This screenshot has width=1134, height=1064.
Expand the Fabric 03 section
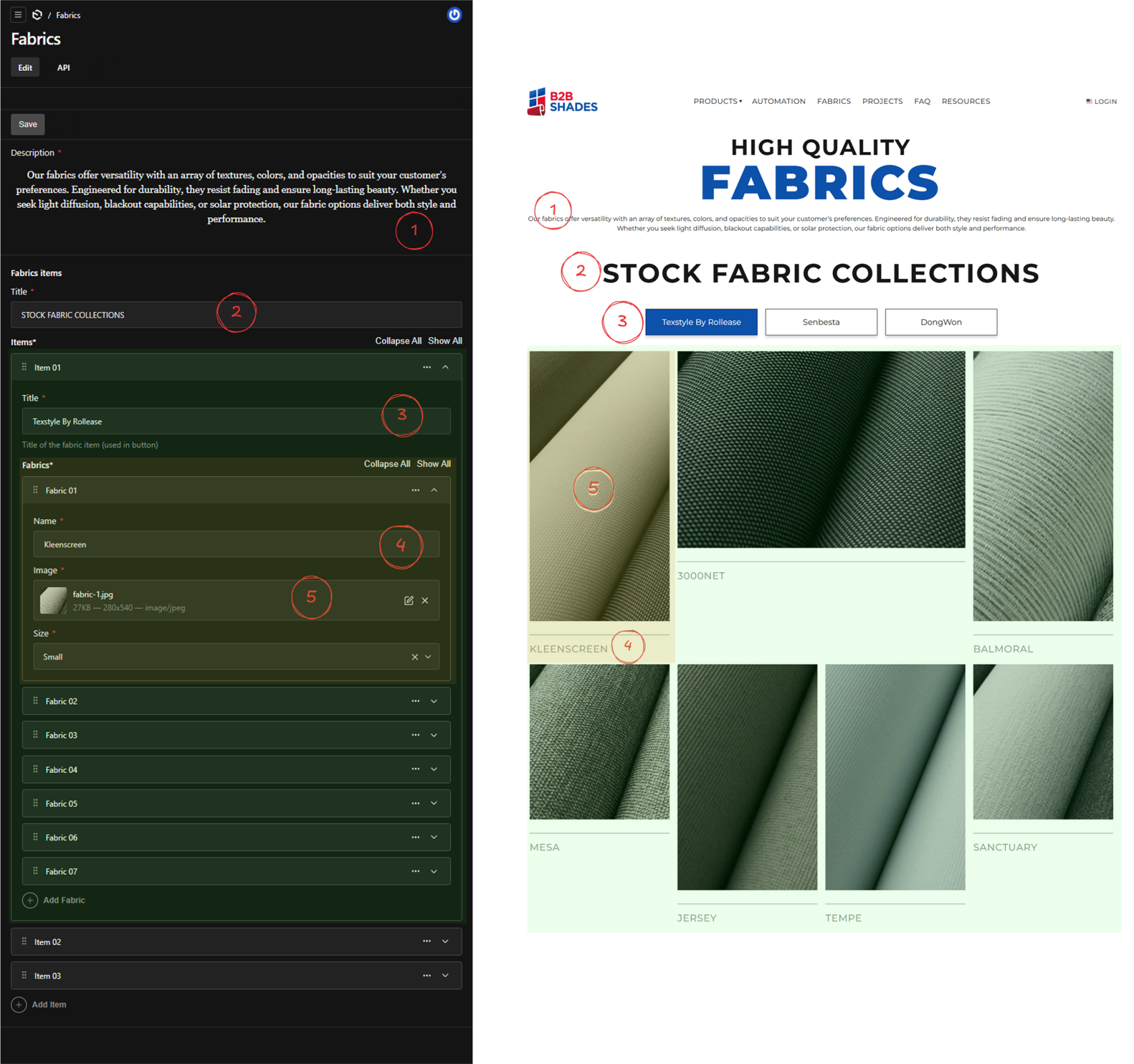click(x=434, y=735)
